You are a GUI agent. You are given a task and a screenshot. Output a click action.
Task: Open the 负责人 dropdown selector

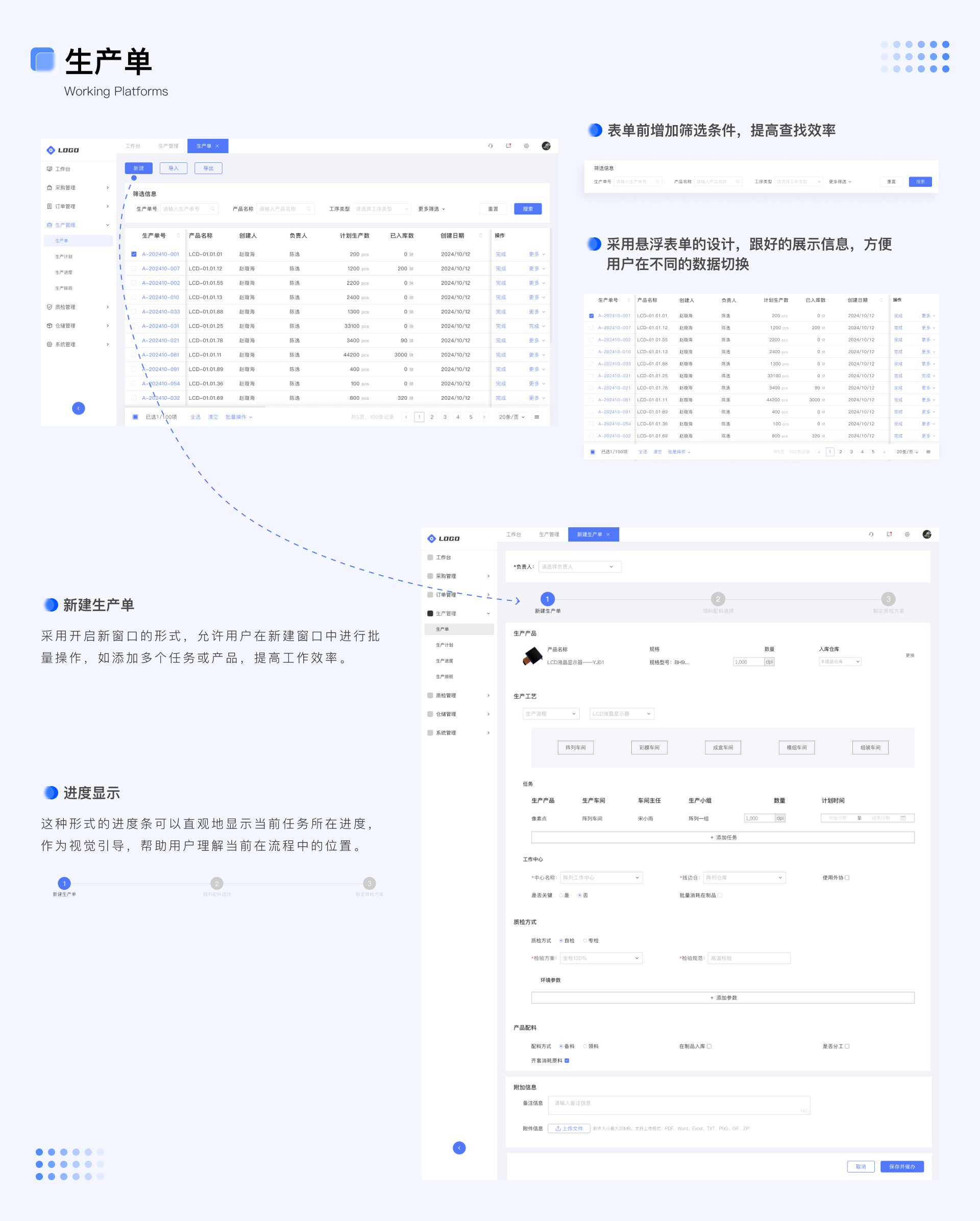[x=580, y=567]
